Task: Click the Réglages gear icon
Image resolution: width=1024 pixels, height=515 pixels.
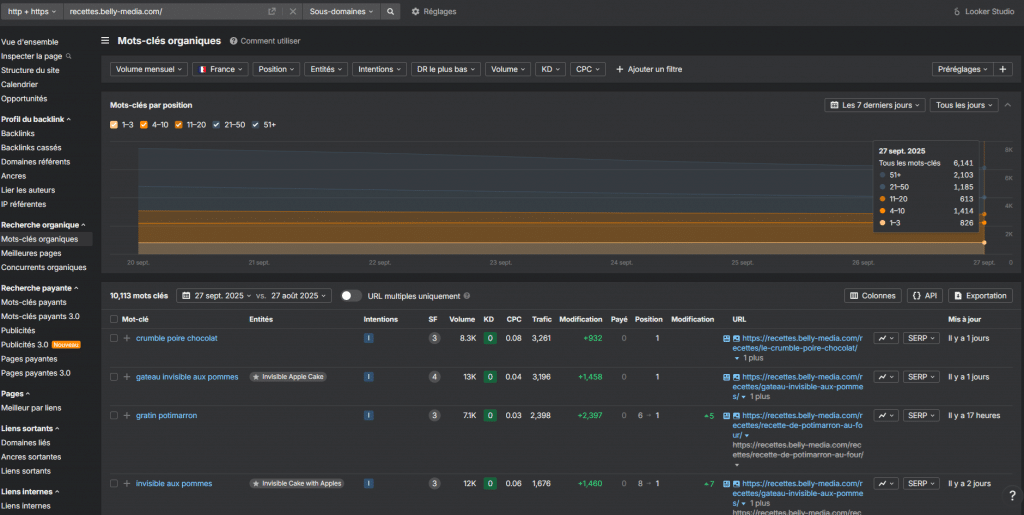Action: 416,11
